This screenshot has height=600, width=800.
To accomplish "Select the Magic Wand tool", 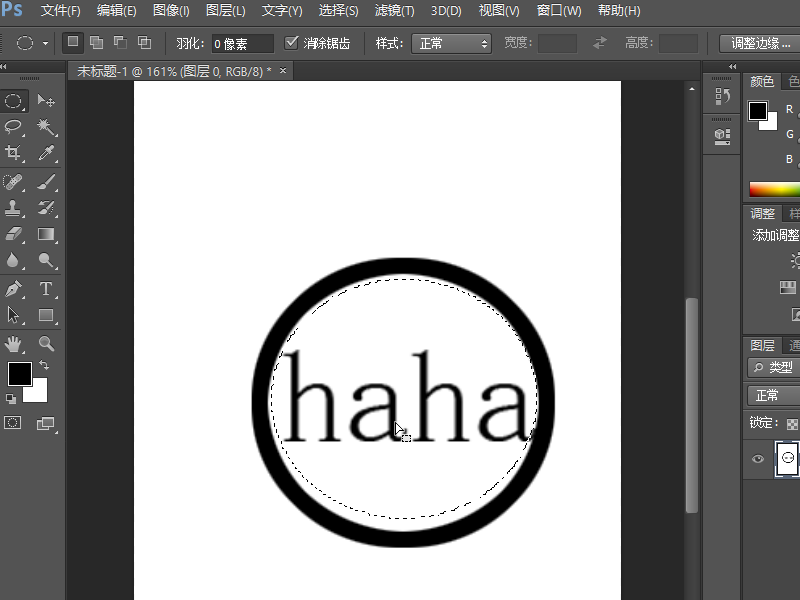I will click(x=46, y=127).
